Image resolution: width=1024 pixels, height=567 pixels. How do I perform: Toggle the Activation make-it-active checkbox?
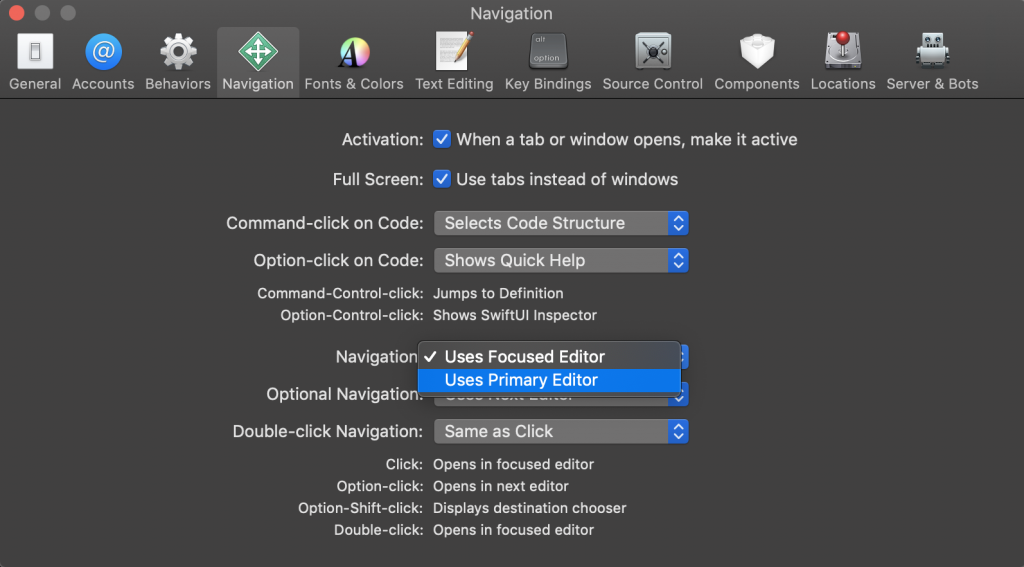tap(442, 140)
